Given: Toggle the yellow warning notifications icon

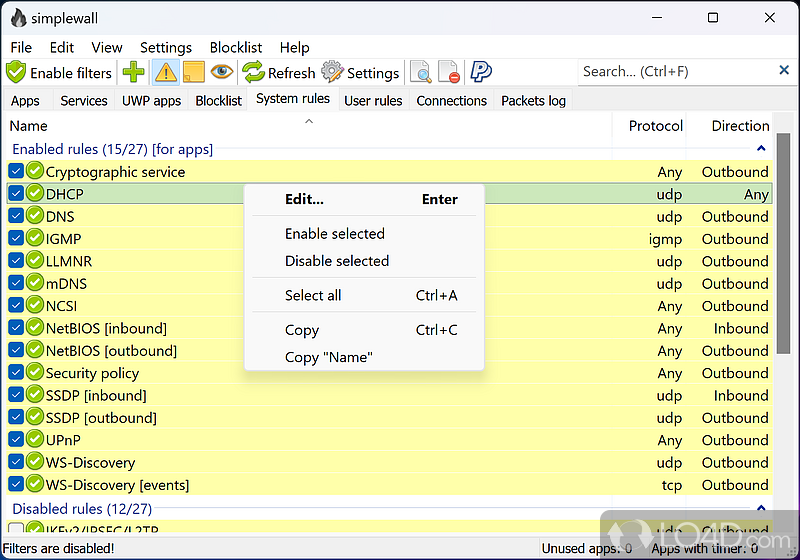Looking at the screenshot, I should 166,72.
